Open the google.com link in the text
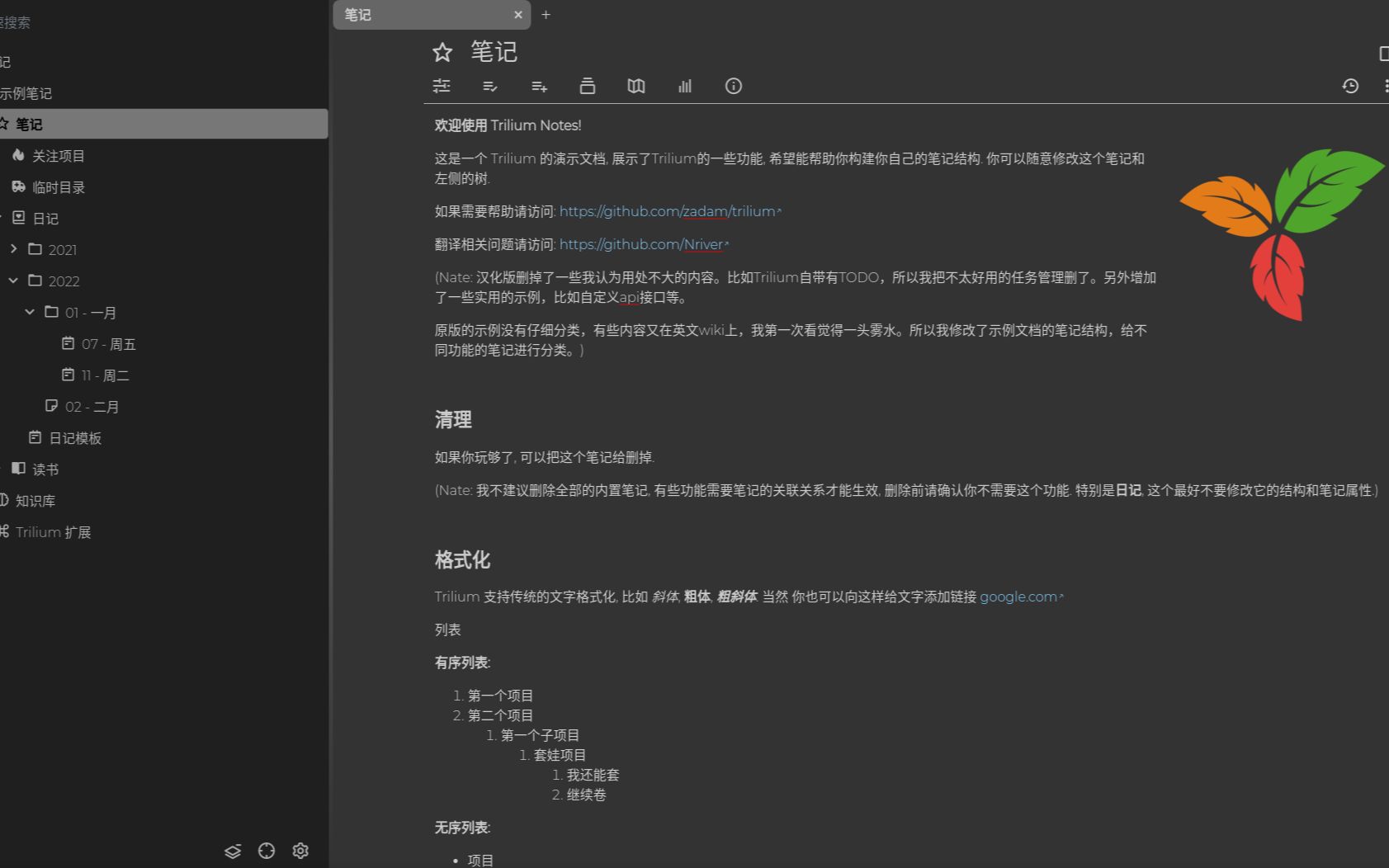The height and width of the screenshot is (868, 1389). click(x=1018, y=596)
